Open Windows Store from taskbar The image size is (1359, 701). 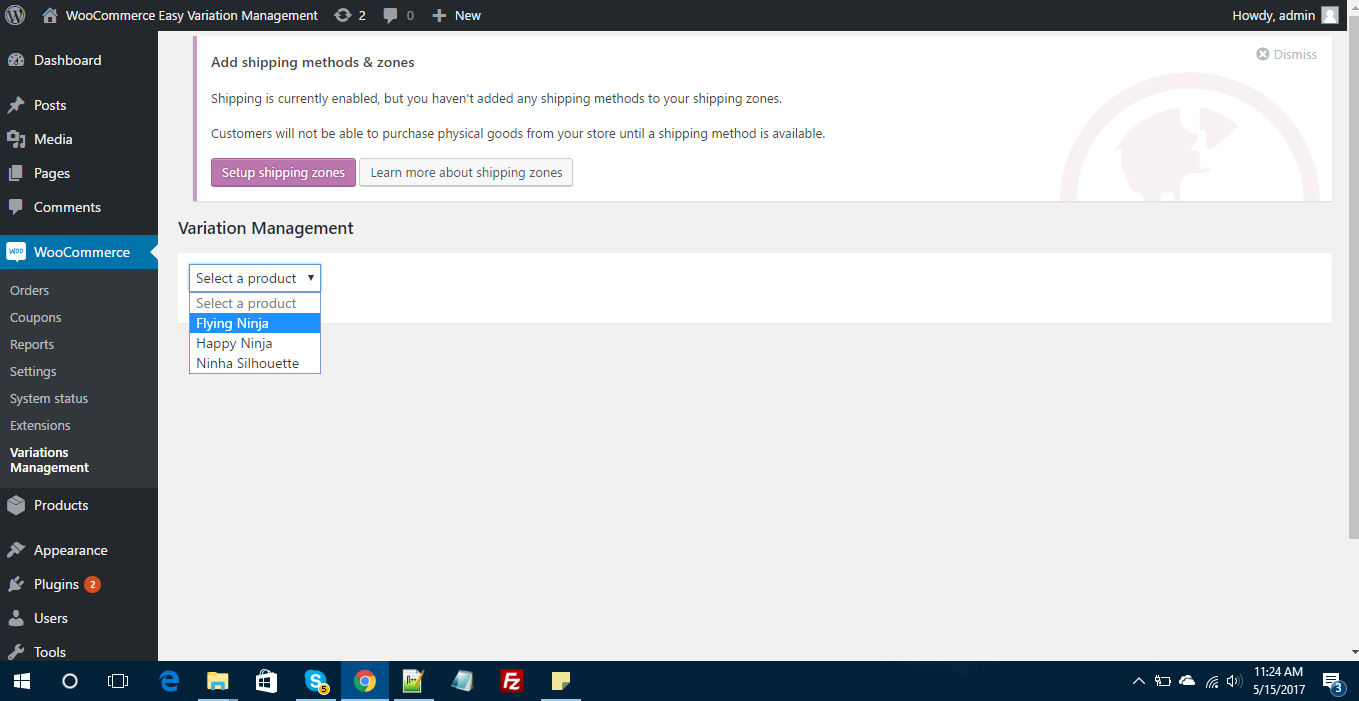pyautogui.click(x=267, y=681)
